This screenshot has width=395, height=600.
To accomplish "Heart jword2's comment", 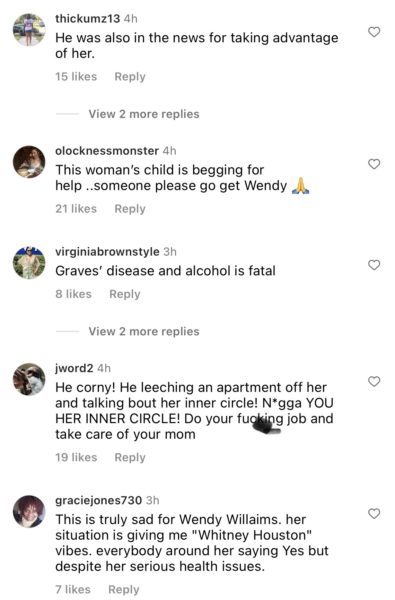I will tap(374, 382).
